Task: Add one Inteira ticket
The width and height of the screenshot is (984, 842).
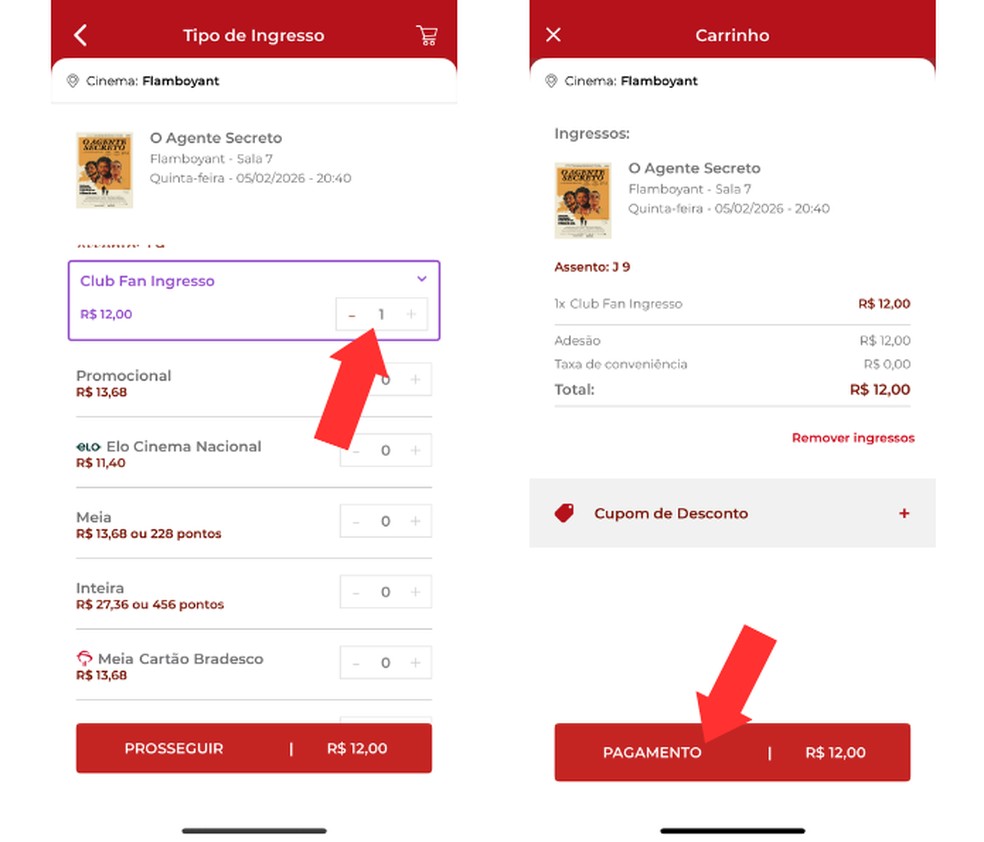Action: pos(415,592)
